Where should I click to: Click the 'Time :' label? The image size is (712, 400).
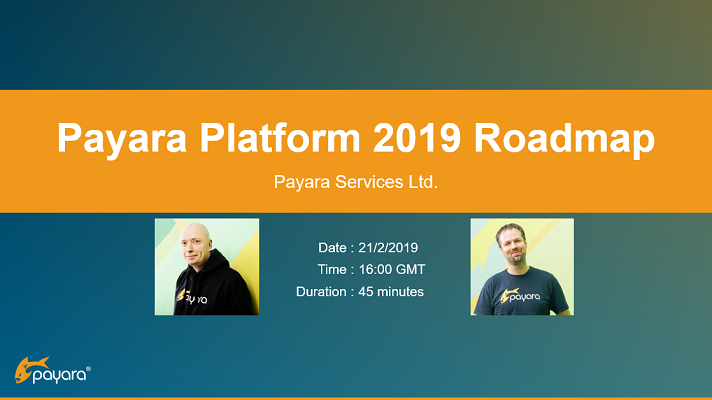point(336,270)
